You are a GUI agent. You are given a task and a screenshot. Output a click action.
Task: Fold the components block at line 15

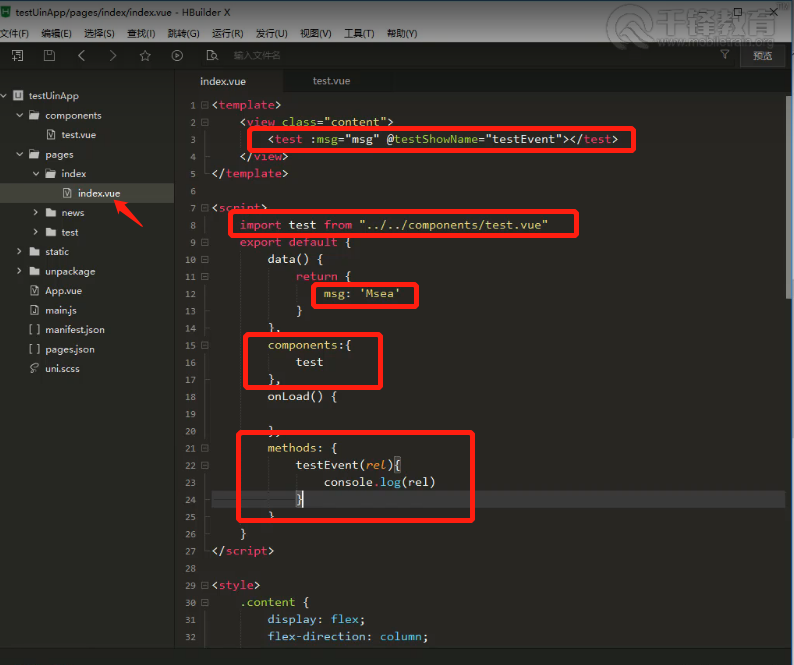coord(205,345)
